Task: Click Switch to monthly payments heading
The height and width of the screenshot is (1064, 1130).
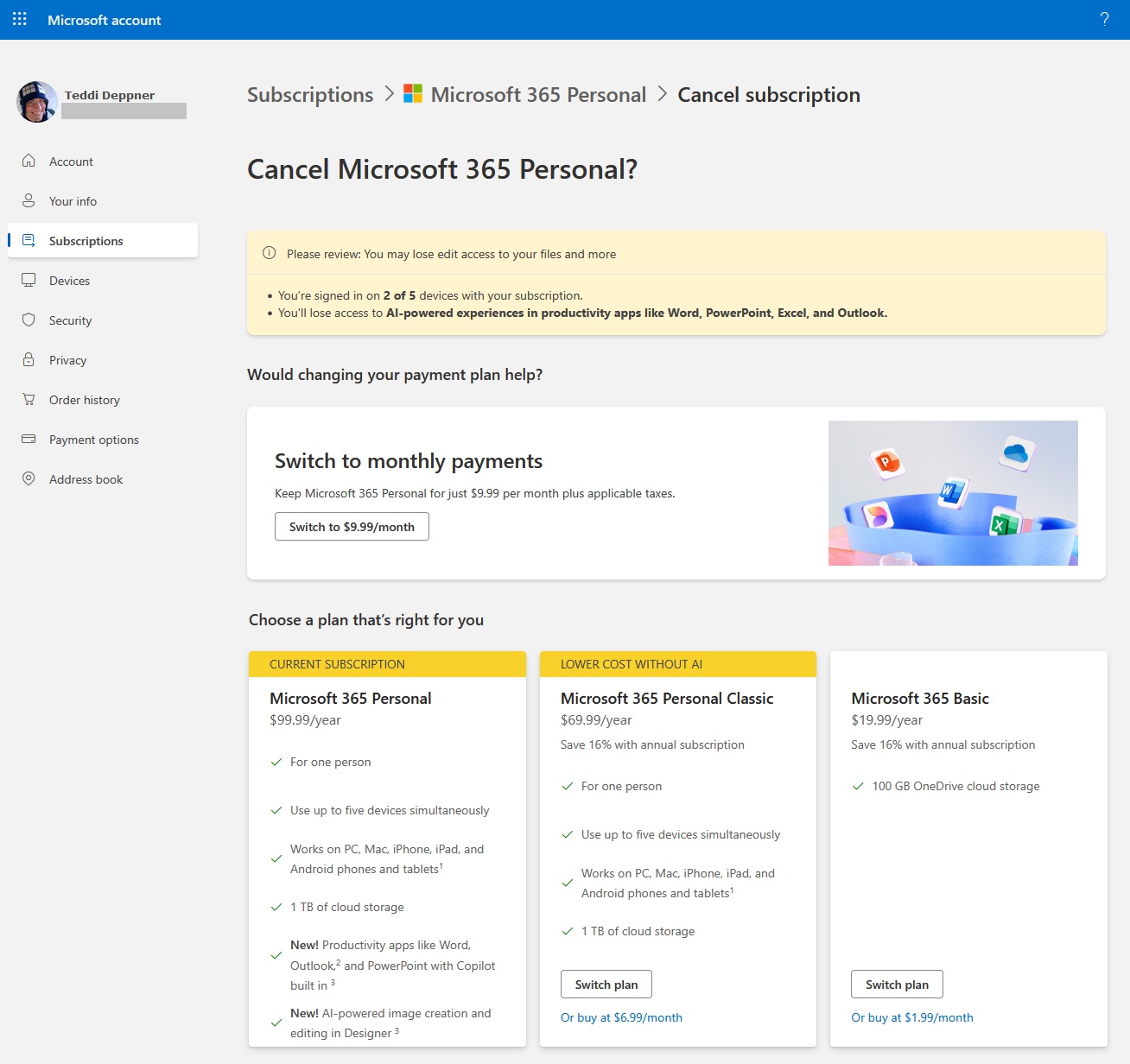Action: (409, 461)
